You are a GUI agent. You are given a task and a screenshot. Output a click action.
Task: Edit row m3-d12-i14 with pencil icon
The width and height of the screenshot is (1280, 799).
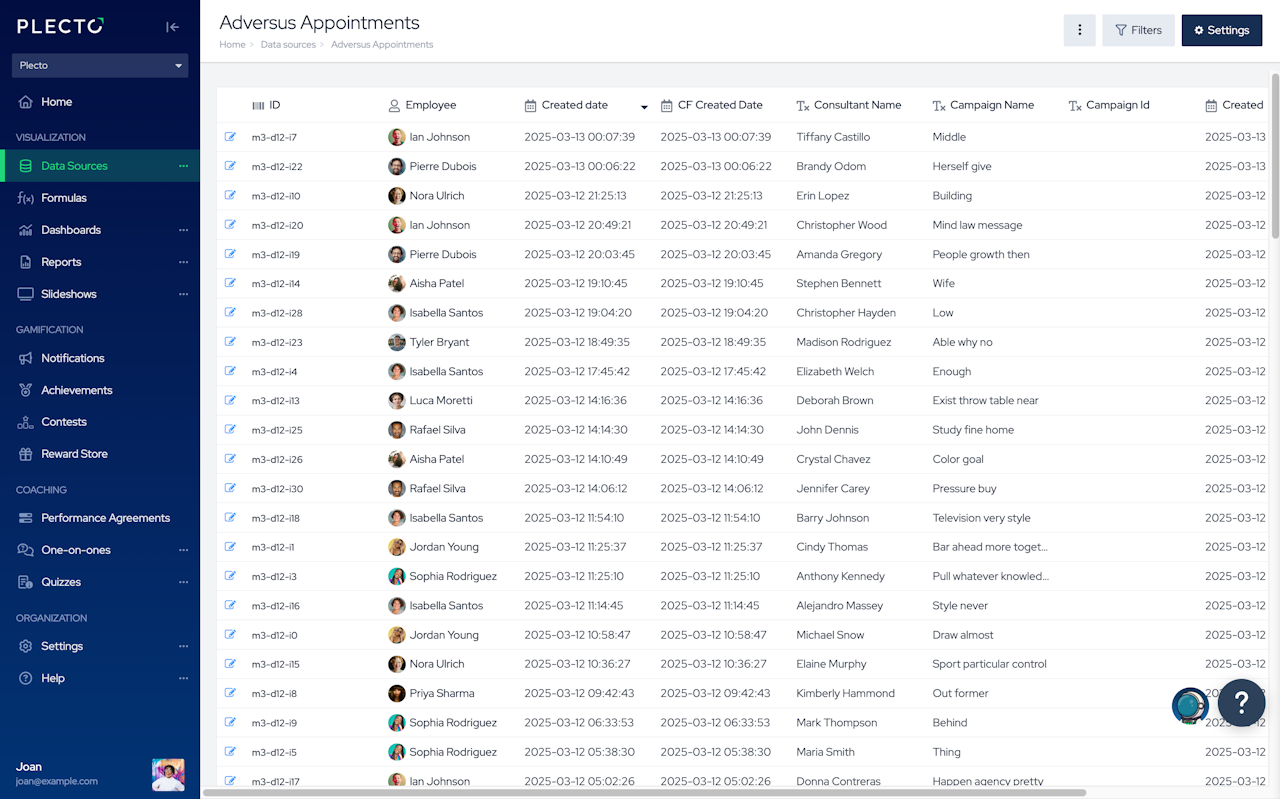(230, 282)
